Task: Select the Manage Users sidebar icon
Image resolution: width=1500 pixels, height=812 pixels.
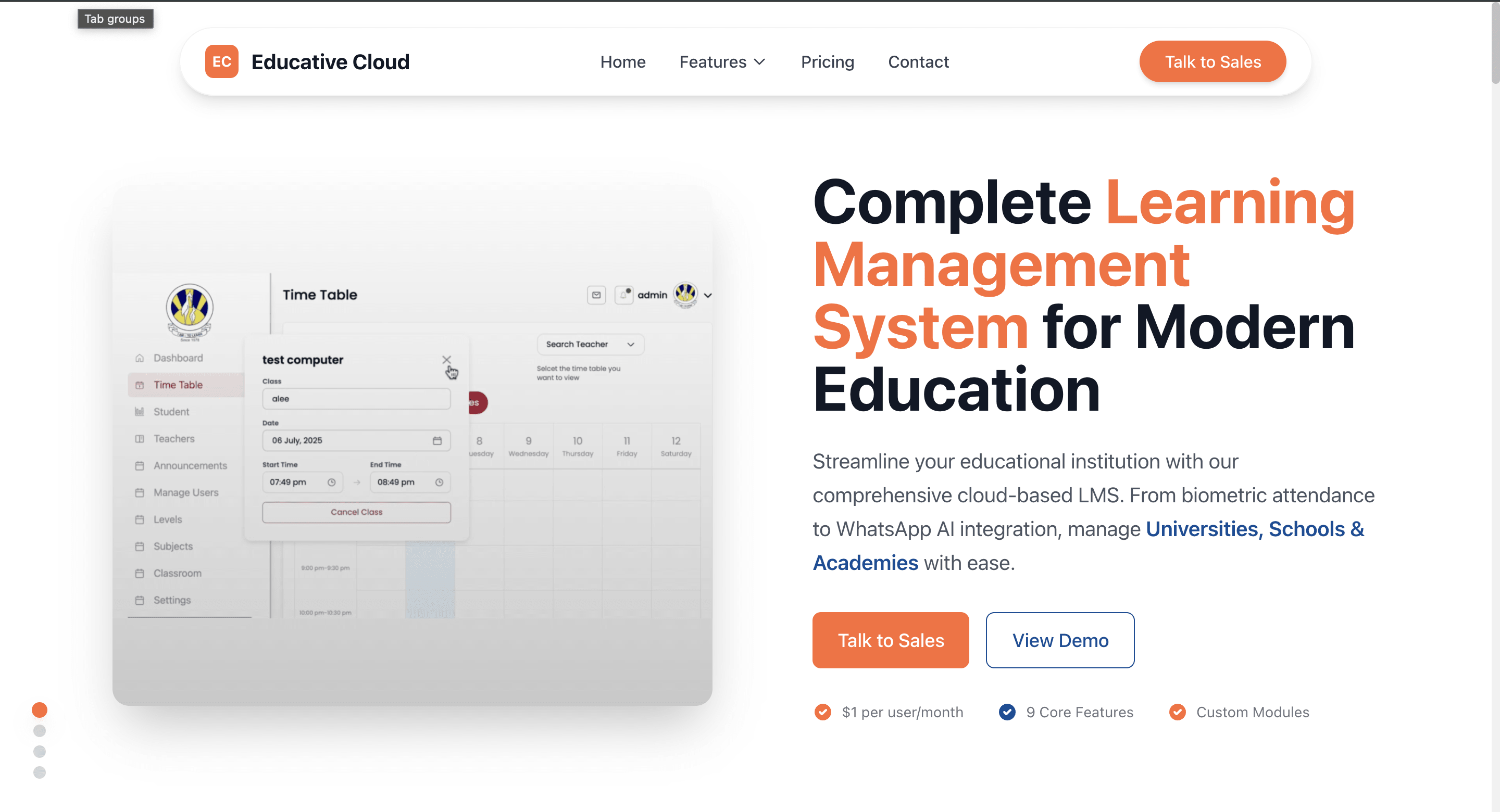Action: click(139, 492)
